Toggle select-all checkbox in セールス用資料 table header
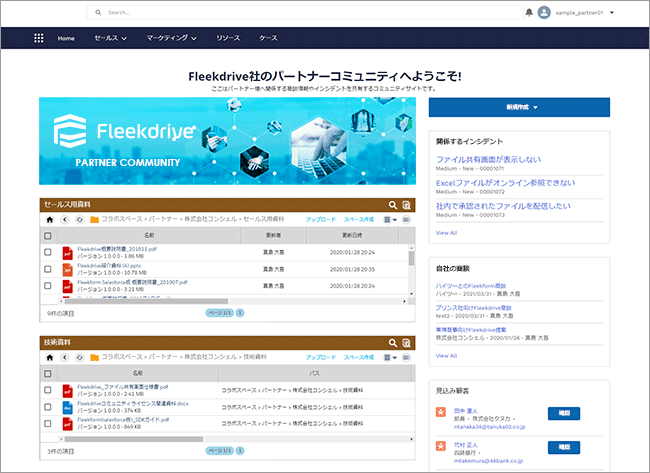This screenshot has height=473, width=650. coord(48,236)
